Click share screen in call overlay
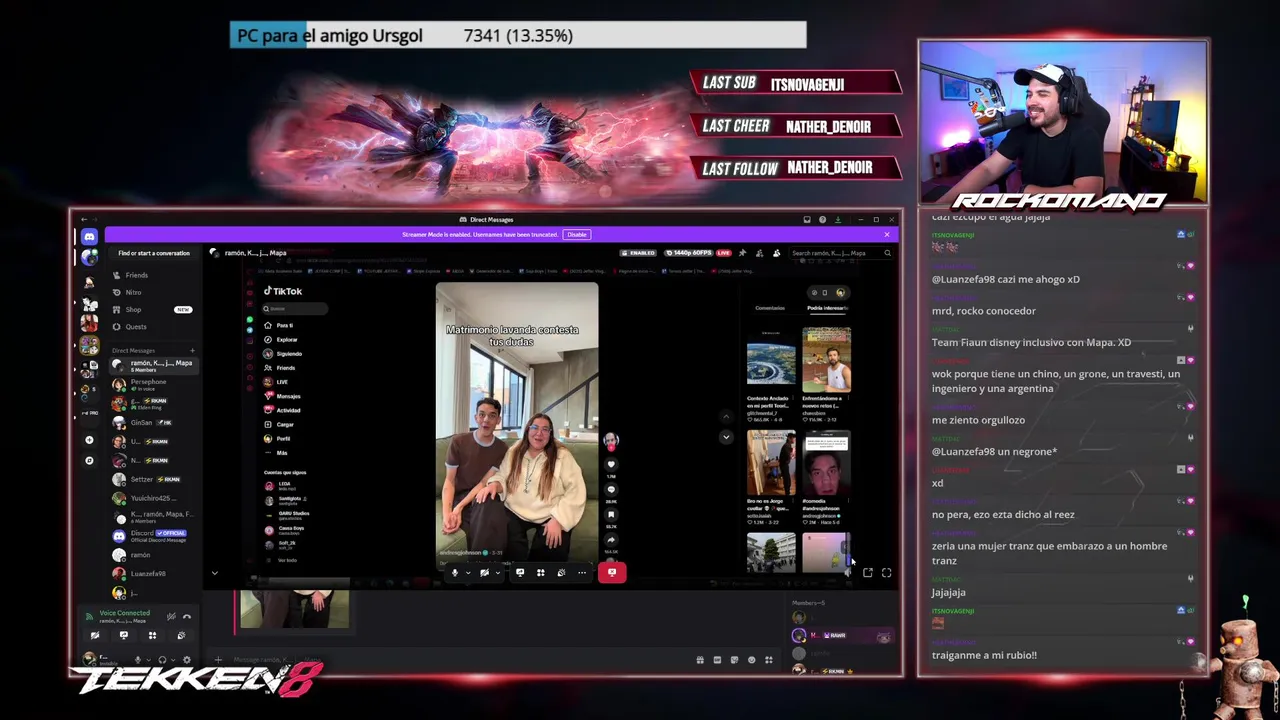This screenshot has height=720, width=1280. pos(520,573)
